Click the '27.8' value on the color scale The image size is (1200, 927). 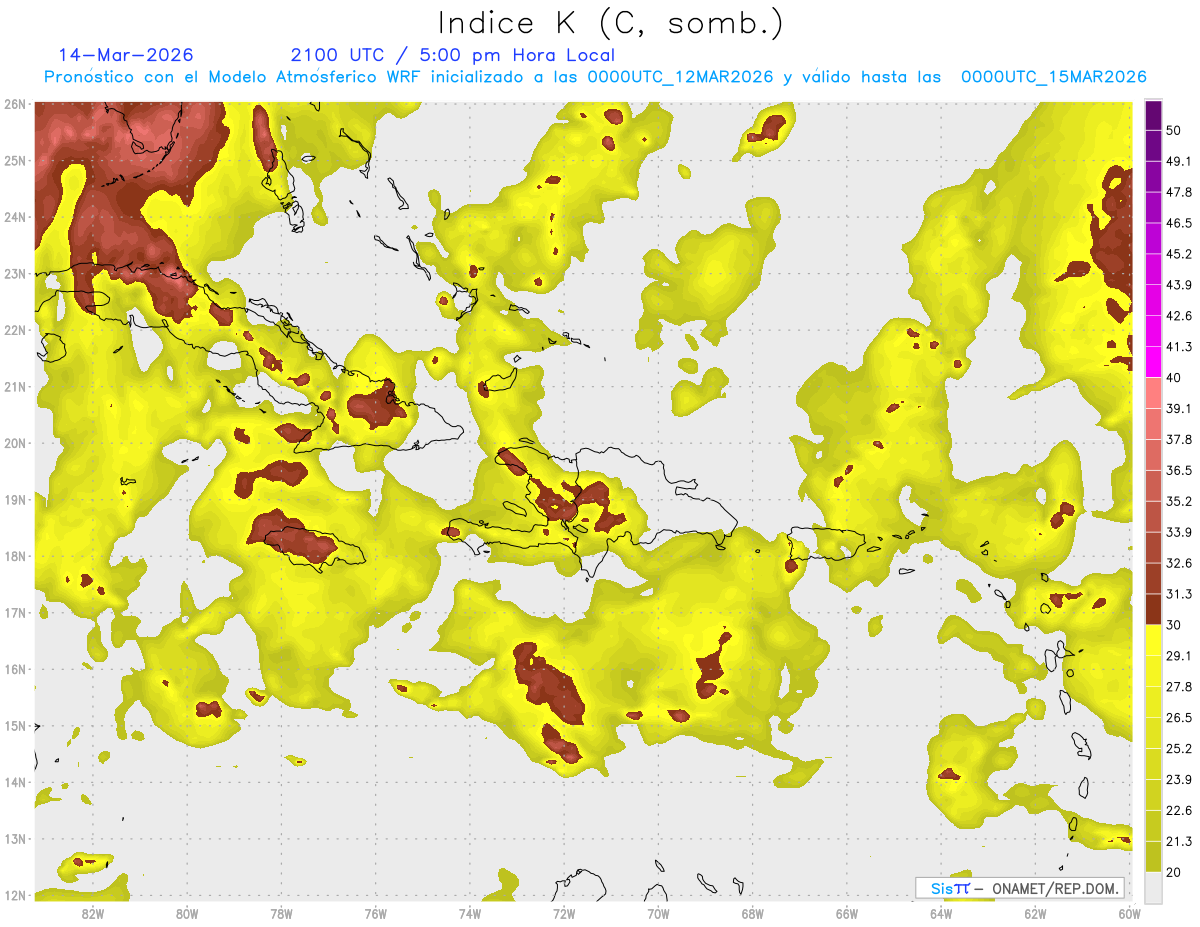pyautogui.click(x=1179, y=687)
